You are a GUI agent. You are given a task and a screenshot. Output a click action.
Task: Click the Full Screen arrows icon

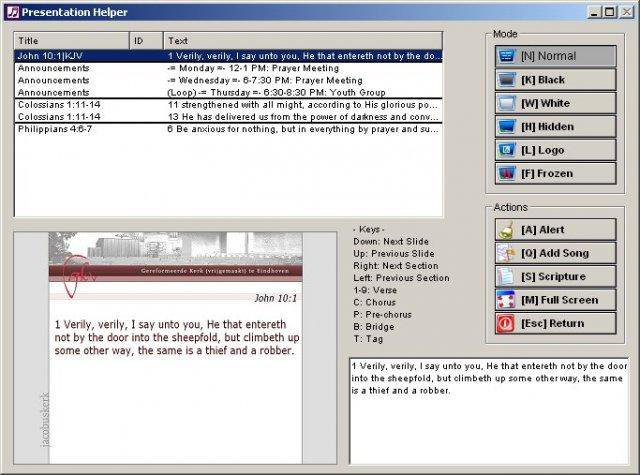click(x=507, y=300)
